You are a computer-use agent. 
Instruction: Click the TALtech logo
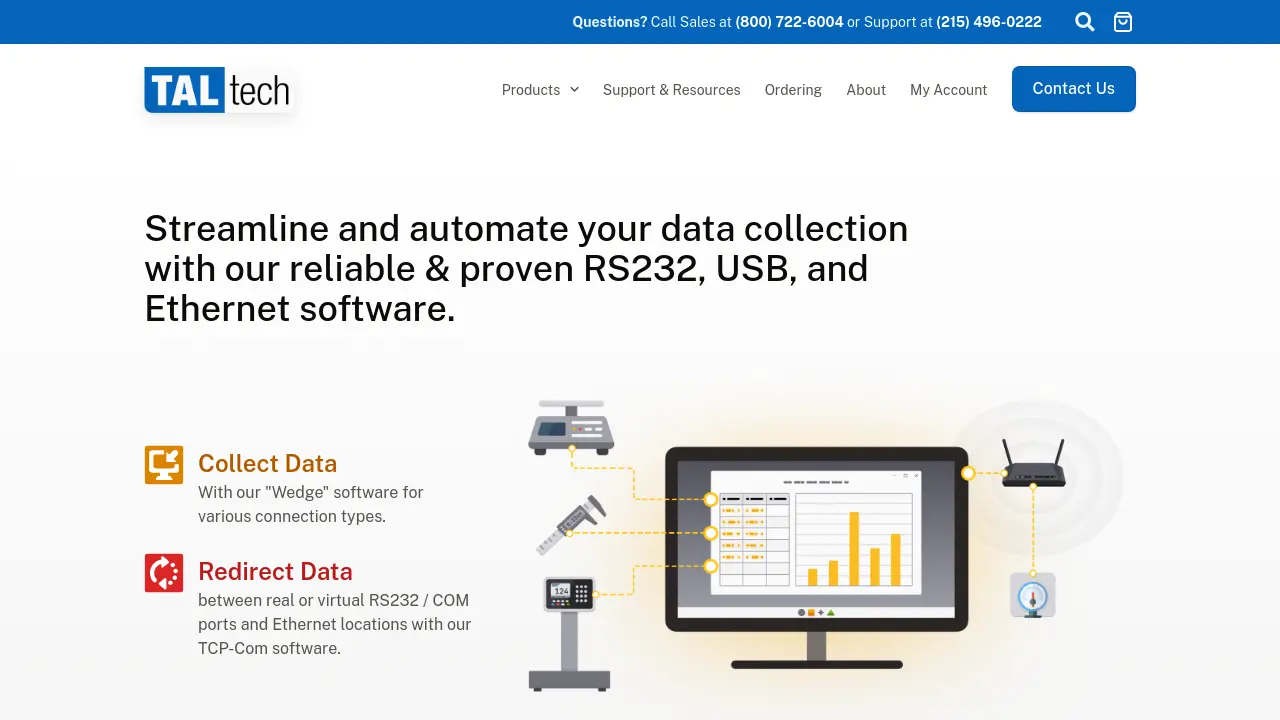click(x=218, y=90)
